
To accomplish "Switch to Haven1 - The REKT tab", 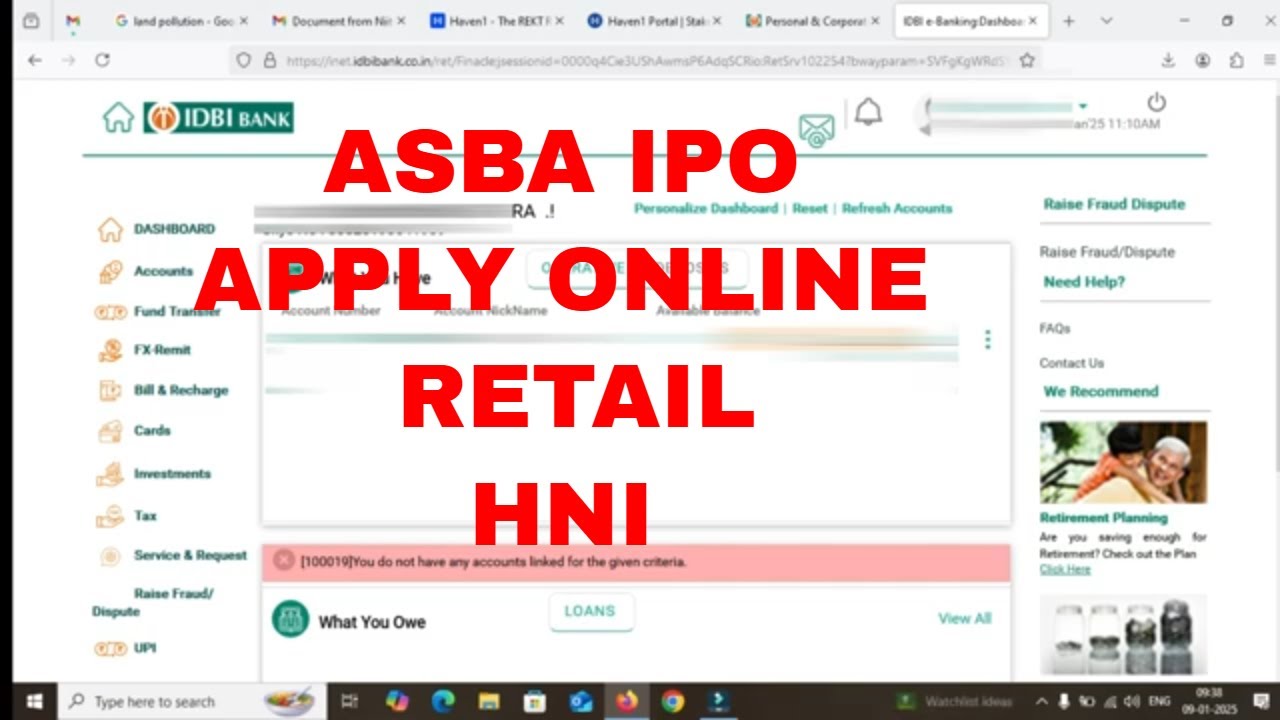I will (x=497, y=20).
